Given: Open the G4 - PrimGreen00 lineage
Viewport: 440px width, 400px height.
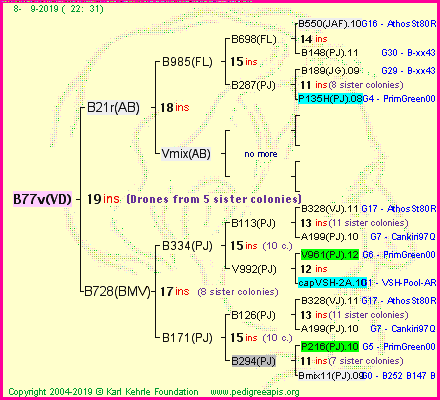Looking at the screenshot, I should tap(399, 99).
